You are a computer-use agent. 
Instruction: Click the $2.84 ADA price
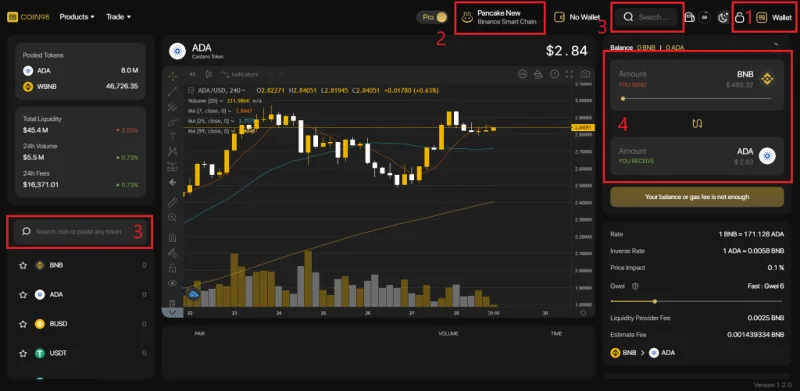(x=566, y=51)
